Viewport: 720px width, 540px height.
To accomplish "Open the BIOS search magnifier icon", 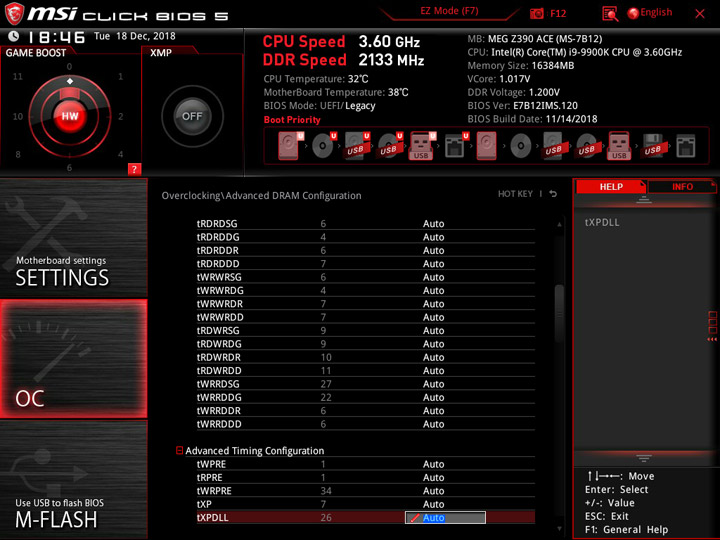I will tap(610, 13).
